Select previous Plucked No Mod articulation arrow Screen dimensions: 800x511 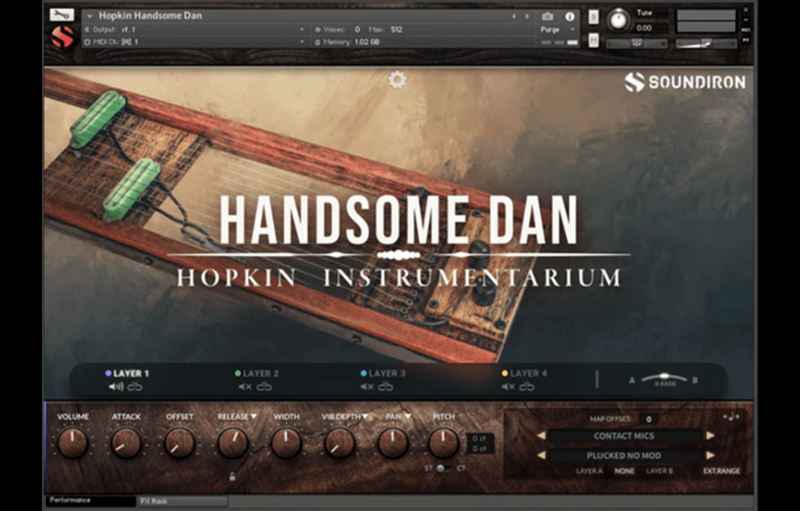tap(541, 455)
